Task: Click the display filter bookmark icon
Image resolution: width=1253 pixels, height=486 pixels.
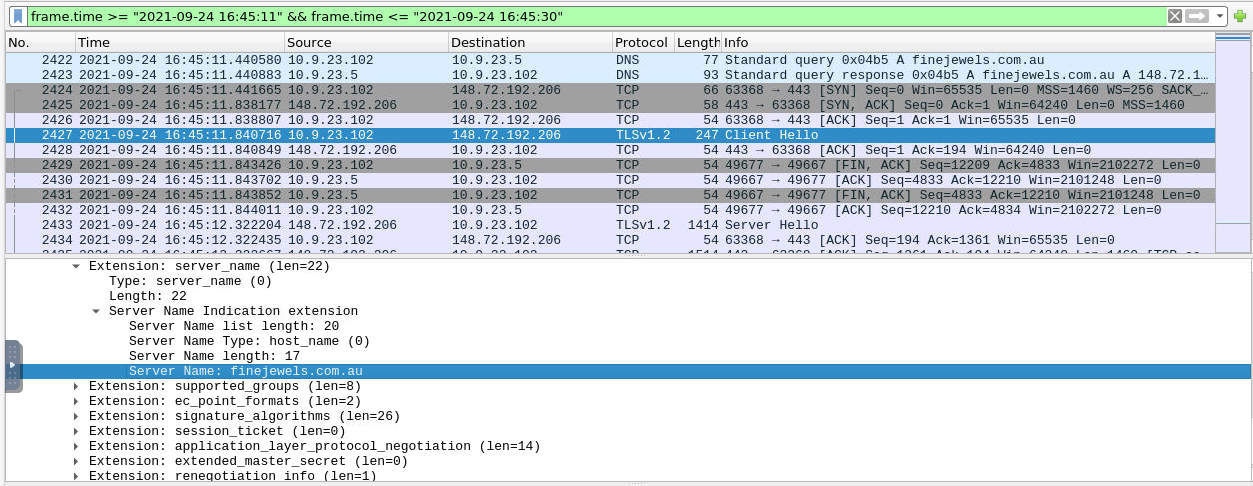Action: pos(18,16)
